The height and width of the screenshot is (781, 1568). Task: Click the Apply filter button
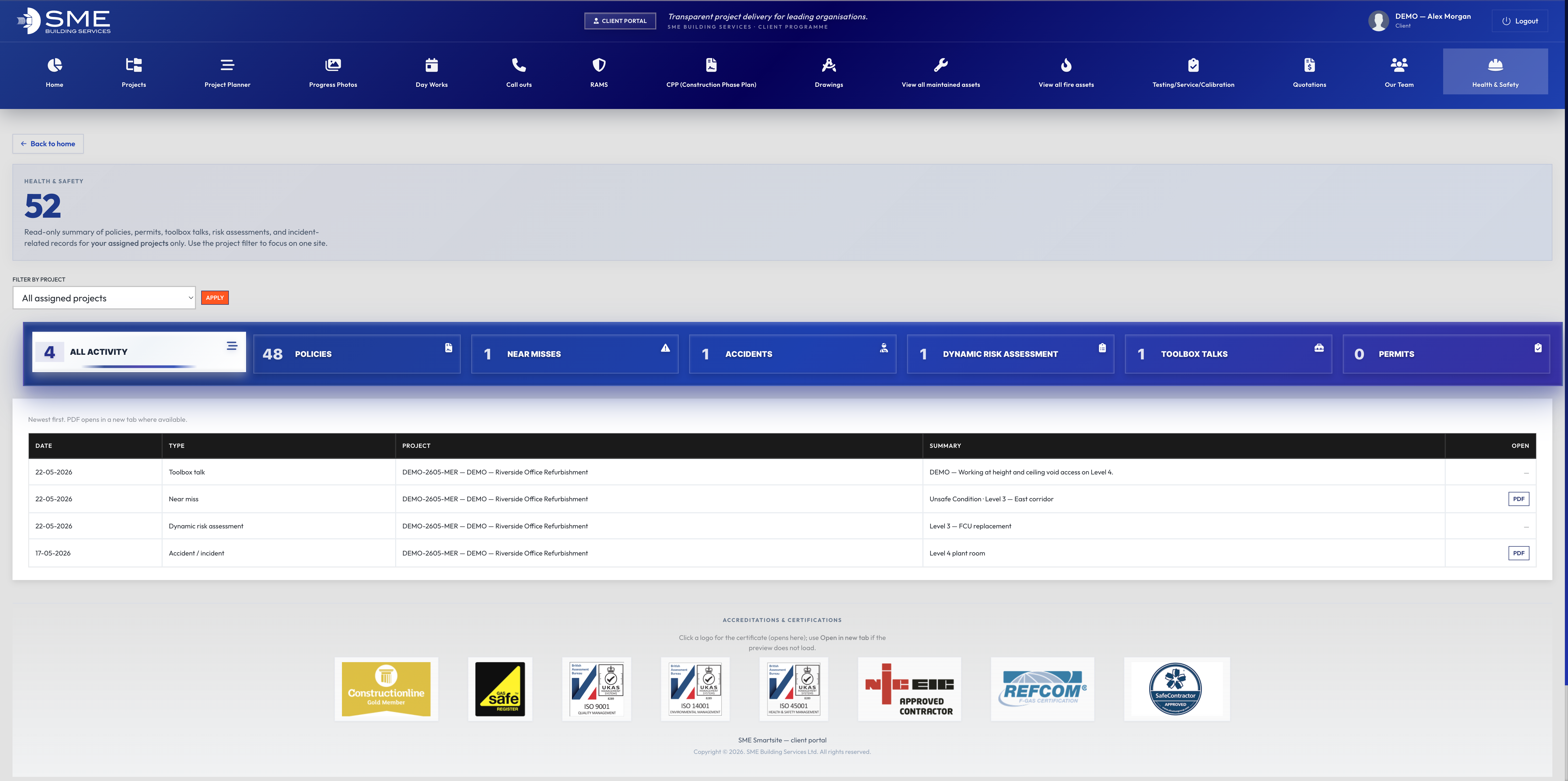(x=215, y=298)
